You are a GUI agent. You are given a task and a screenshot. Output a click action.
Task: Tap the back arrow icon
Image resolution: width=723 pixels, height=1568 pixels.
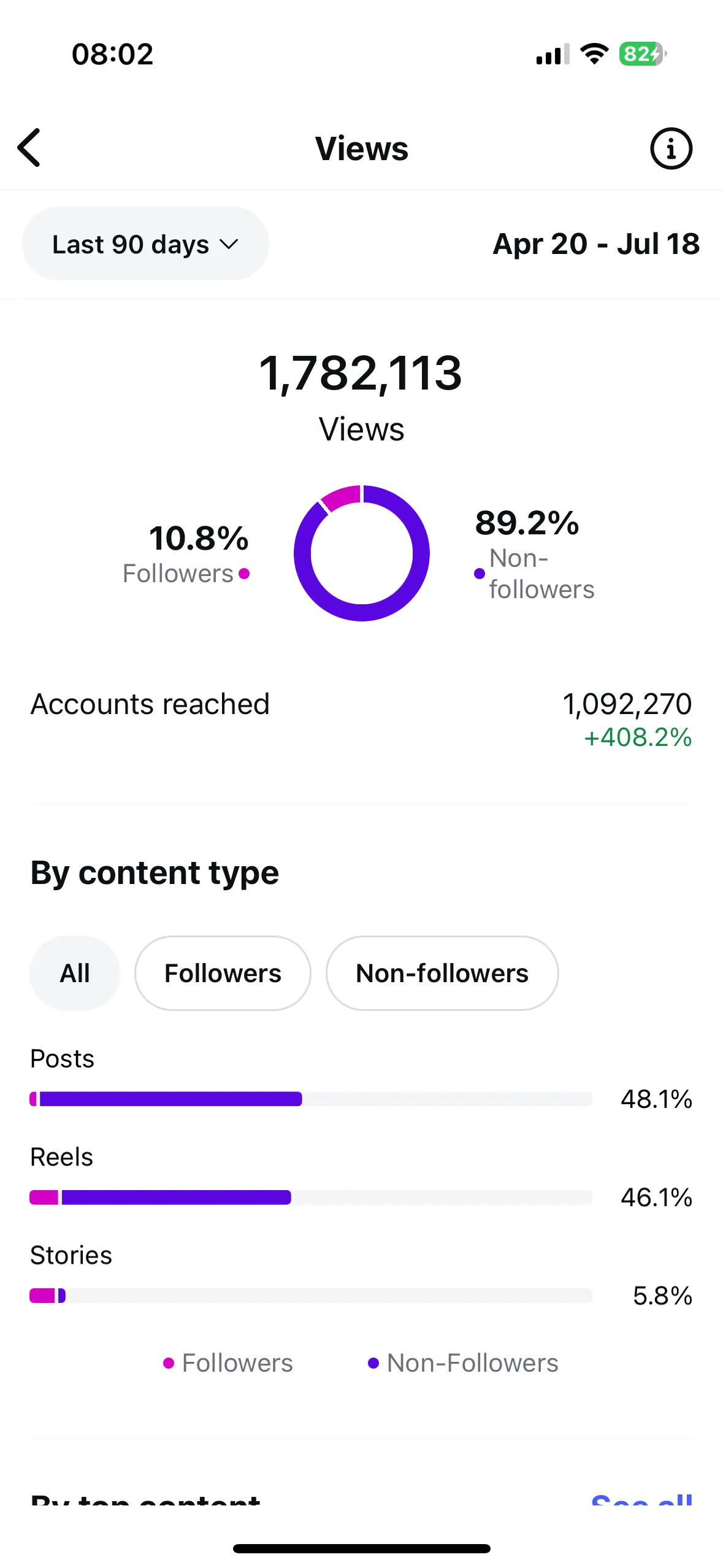click(x=29, y=148)
